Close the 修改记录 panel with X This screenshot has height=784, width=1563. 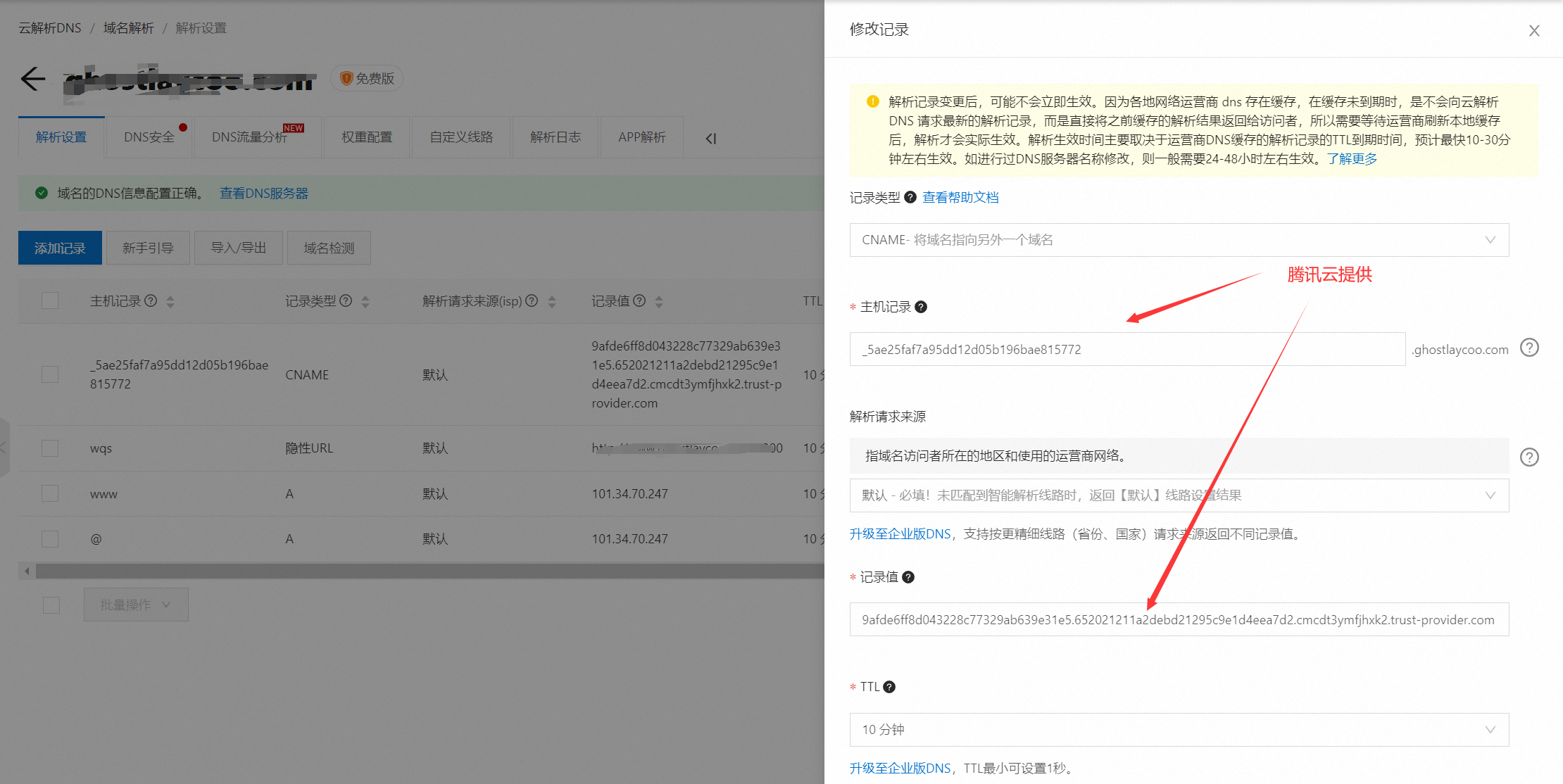[x=1534, y=30]
